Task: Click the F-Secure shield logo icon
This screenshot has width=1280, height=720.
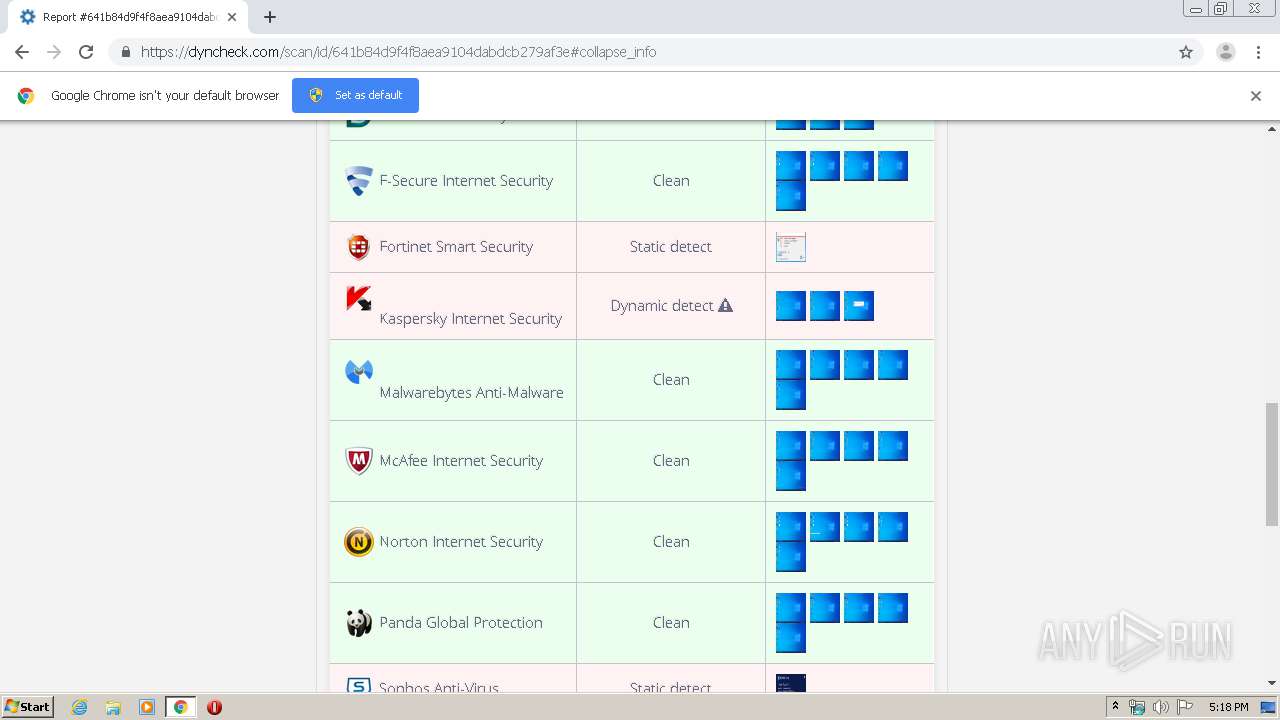Action: (x=359, y=181)
